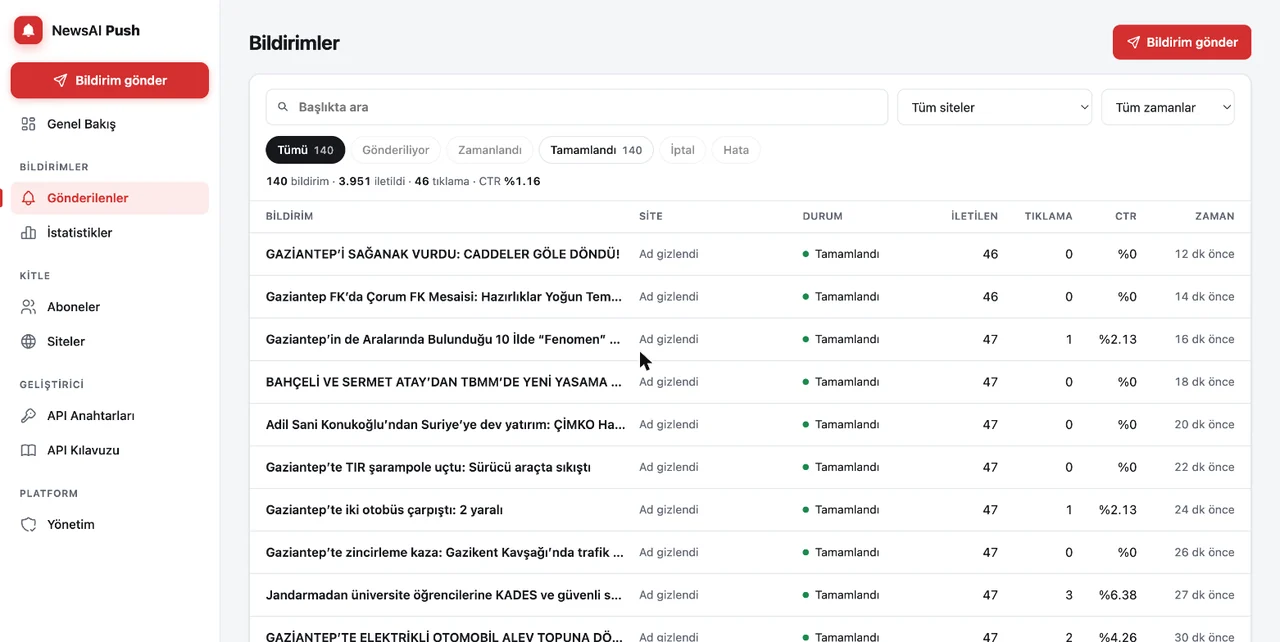Viewport: 1280px width, 642px height.
Task: Click the SİTE column header
Action: pos(651,216)
